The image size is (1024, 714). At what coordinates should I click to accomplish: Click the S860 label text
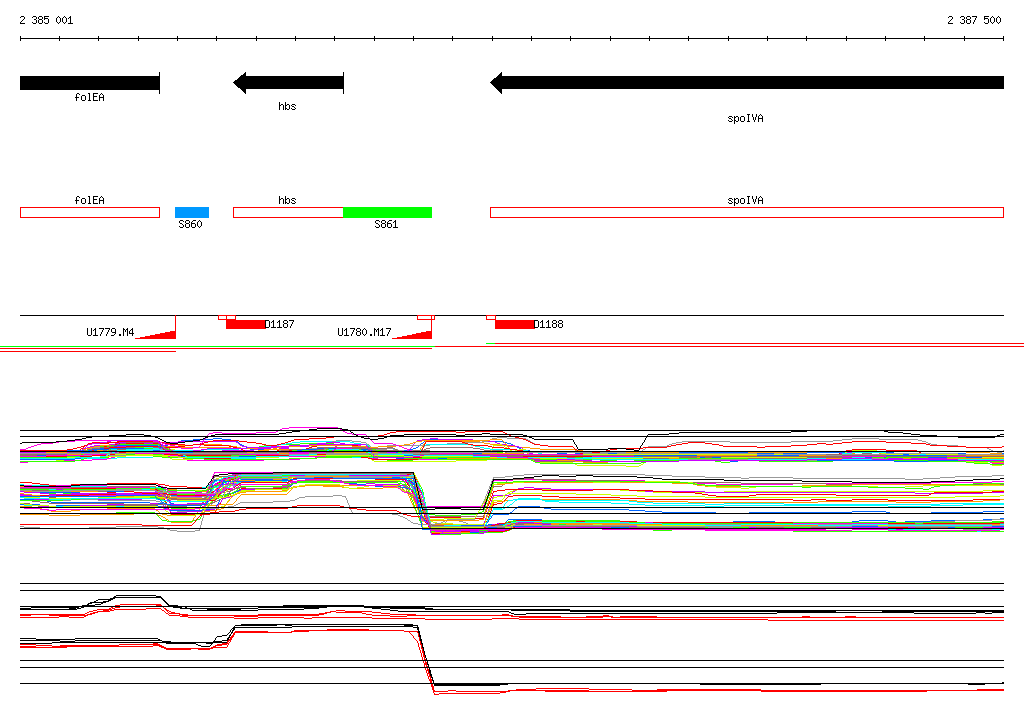190,224
